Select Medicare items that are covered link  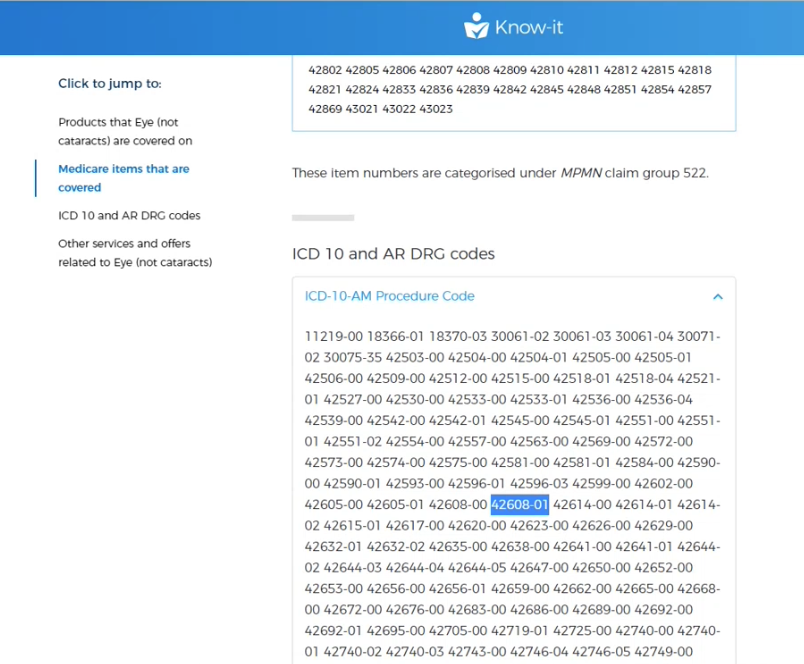point(123,178)
